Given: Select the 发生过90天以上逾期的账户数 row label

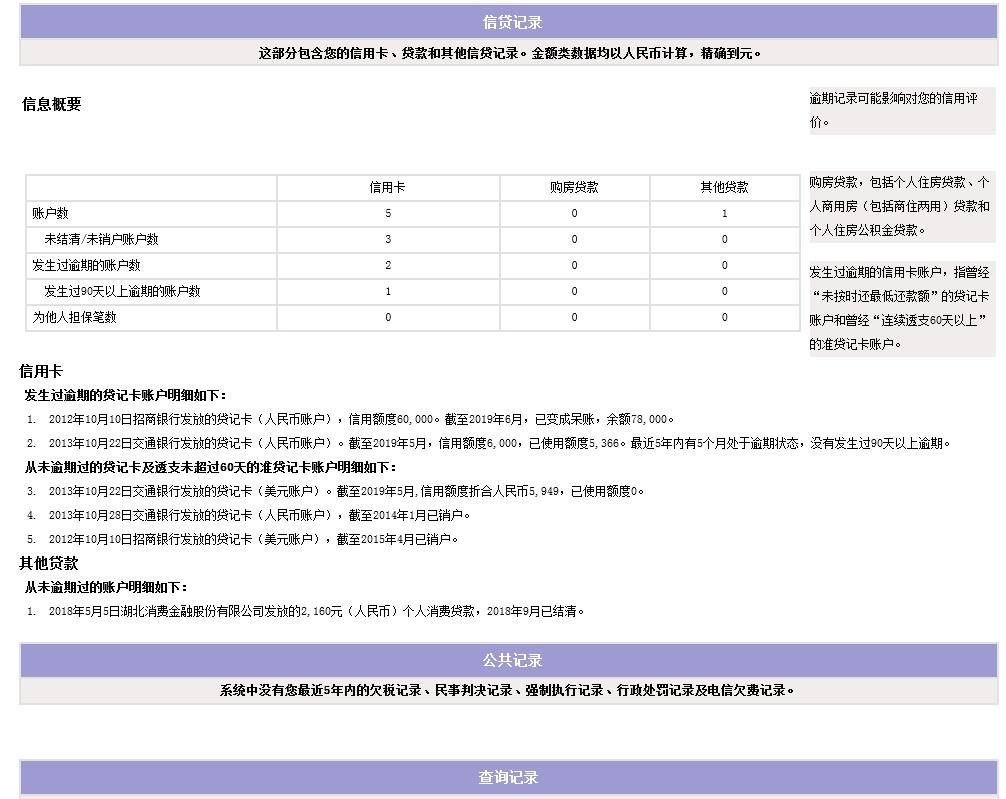Looking at the screenshot, I should tap(122, 291).
